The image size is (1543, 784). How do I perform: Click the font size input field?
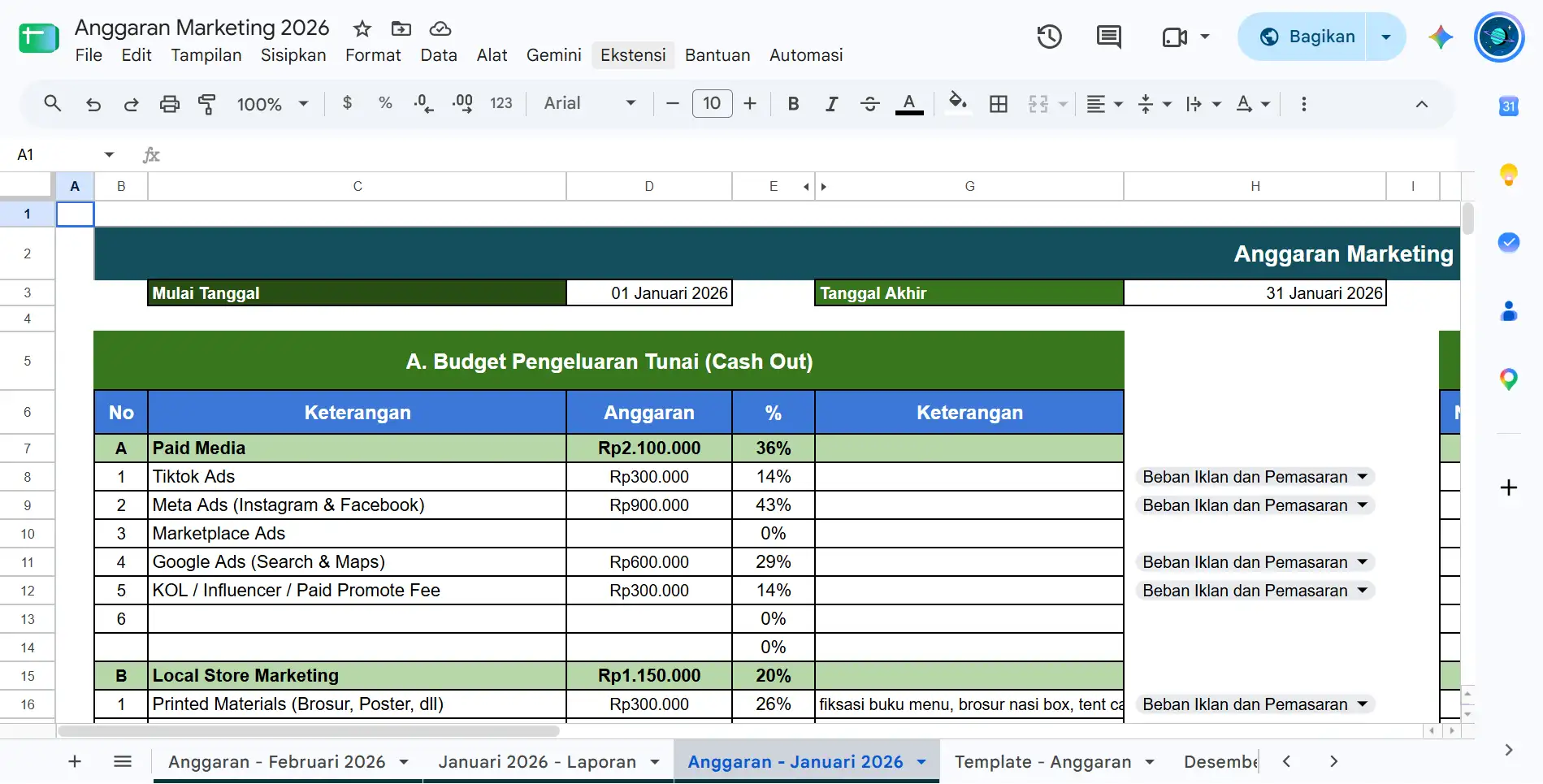point(712,104)
